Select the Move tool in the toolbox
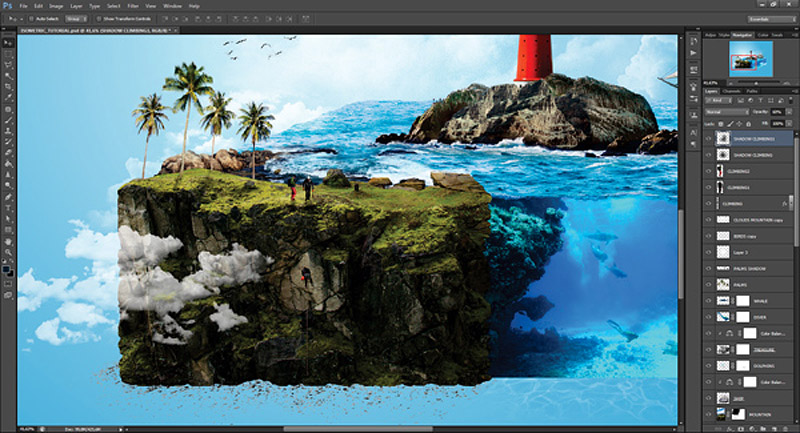The height and width of the screenshot is (433, 800). [8, 43]
